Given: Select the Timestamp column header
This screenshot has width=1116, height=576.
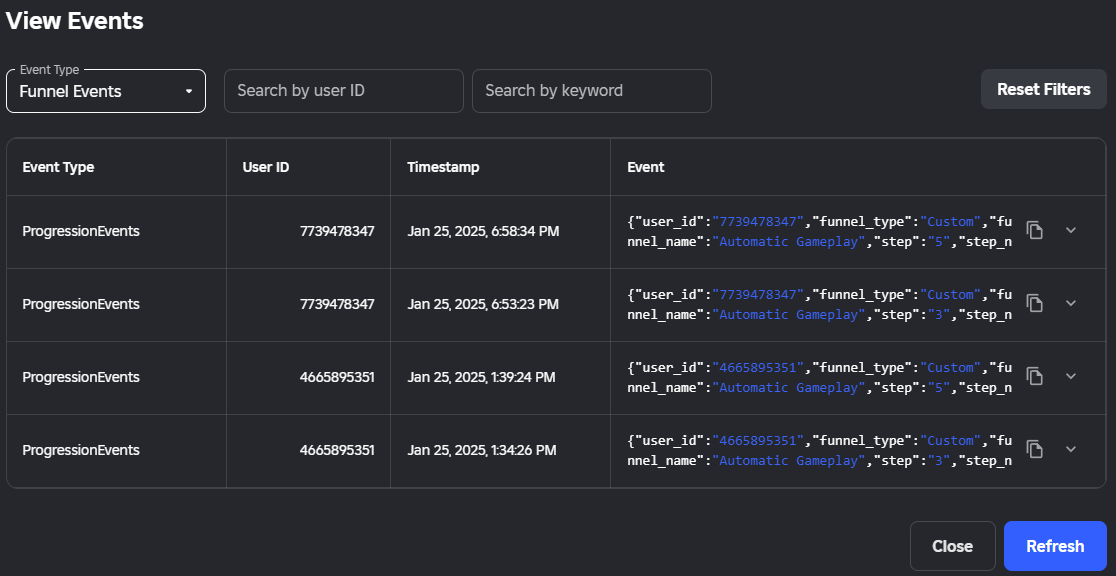Looking at the screenshot, I should tap(443, 167).
